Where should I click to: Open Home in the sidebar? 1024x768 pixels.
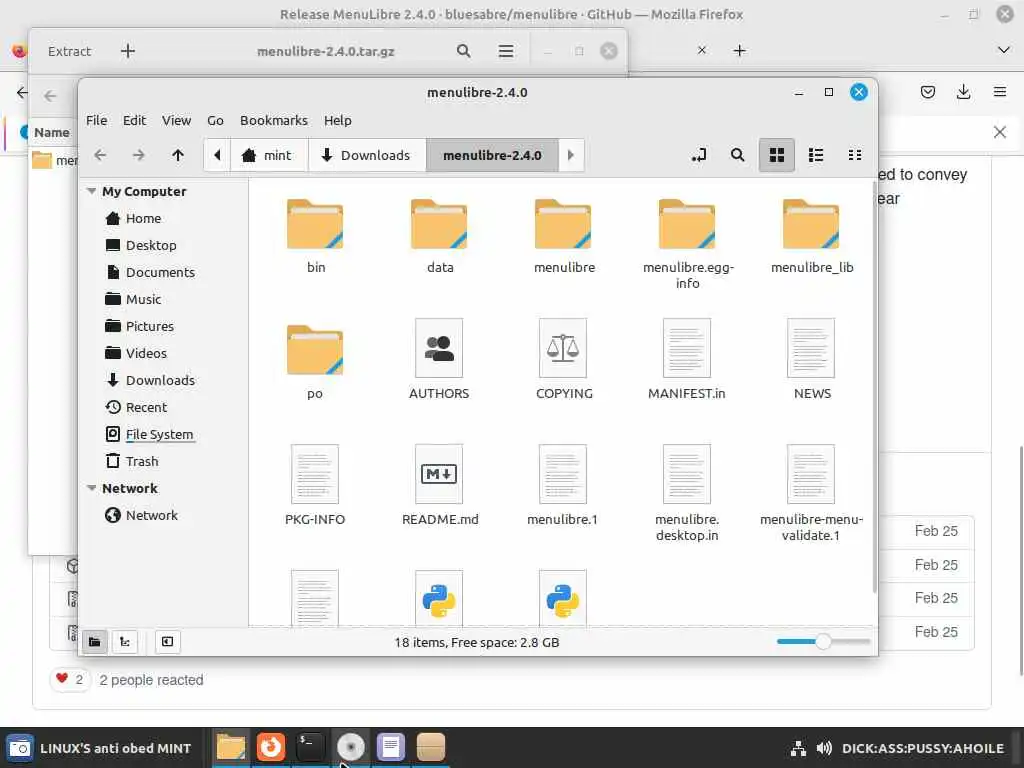(x=143, y=219)
